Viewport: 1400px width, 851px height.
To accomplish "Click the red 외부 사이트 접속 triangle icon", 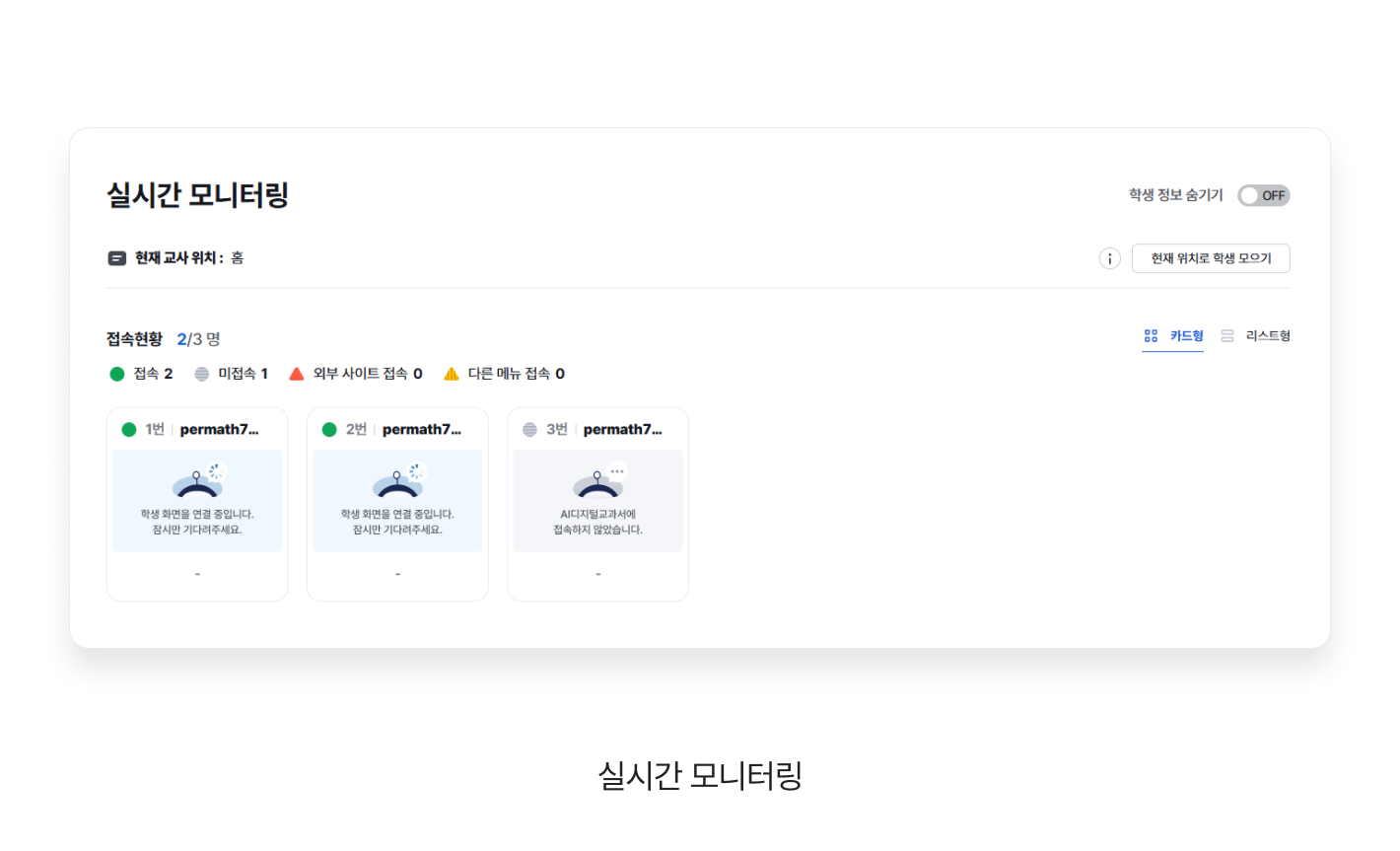I will (x=297, y=374).
